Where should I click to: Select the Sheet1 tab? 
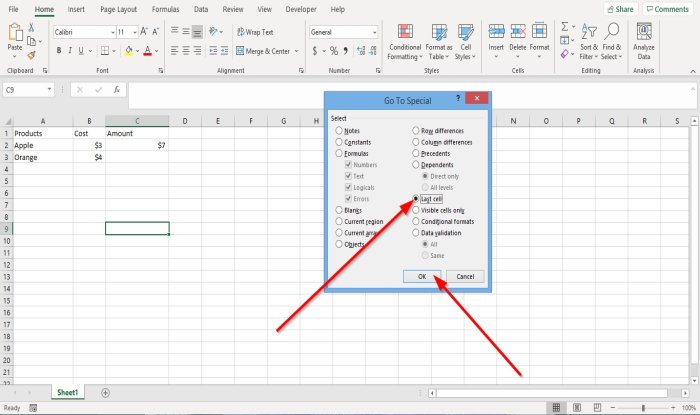67,393
